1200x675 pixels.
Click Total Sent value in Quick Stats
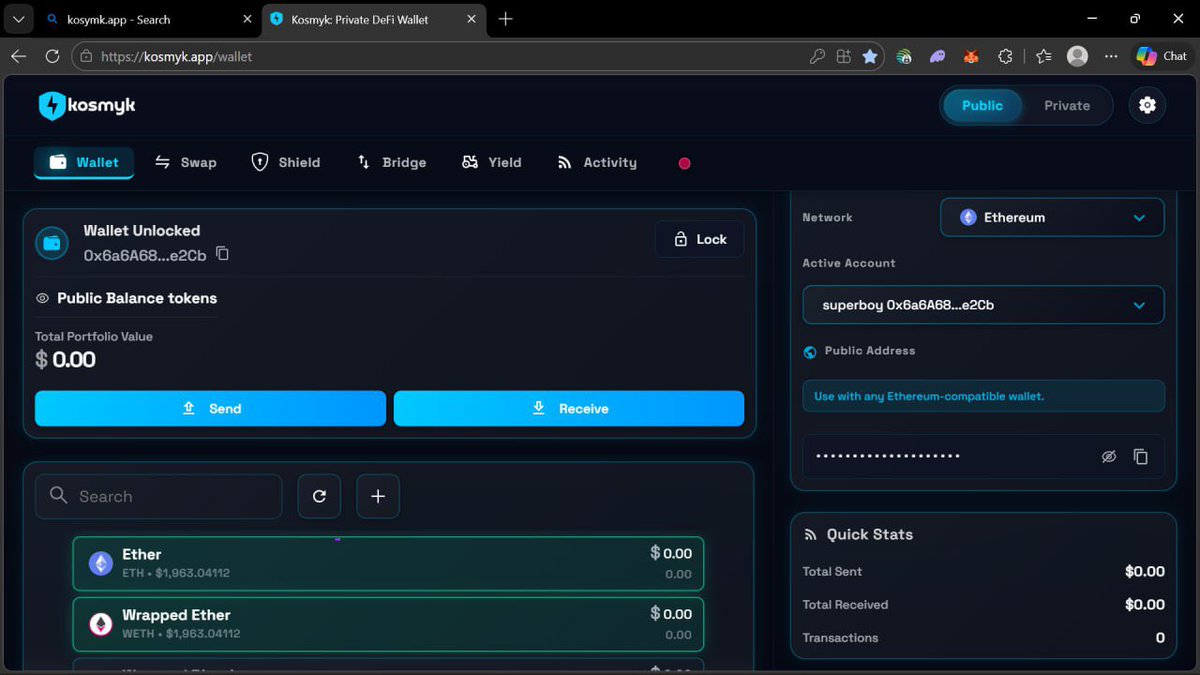pyautogui.click(x=1145, y=571)
